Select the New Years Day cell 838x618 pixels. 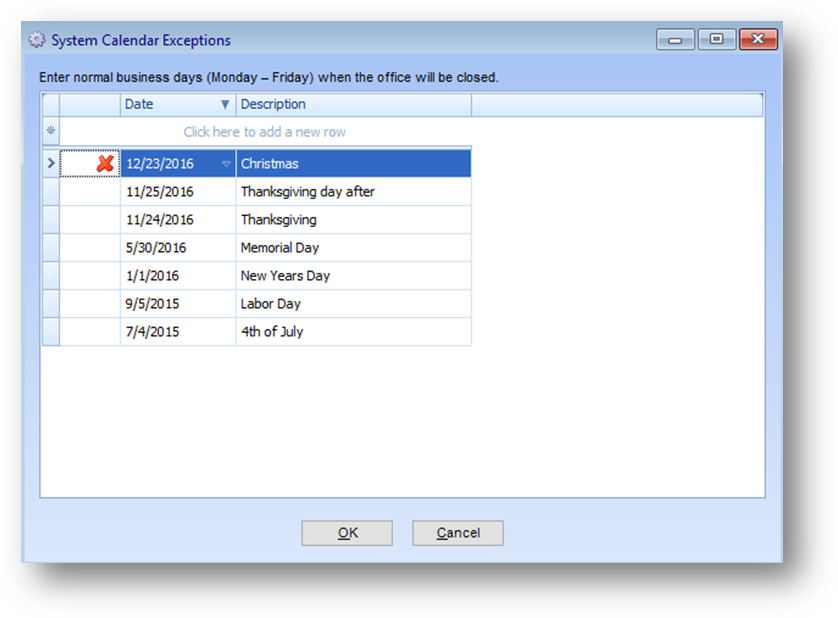[x=353, y=276]
